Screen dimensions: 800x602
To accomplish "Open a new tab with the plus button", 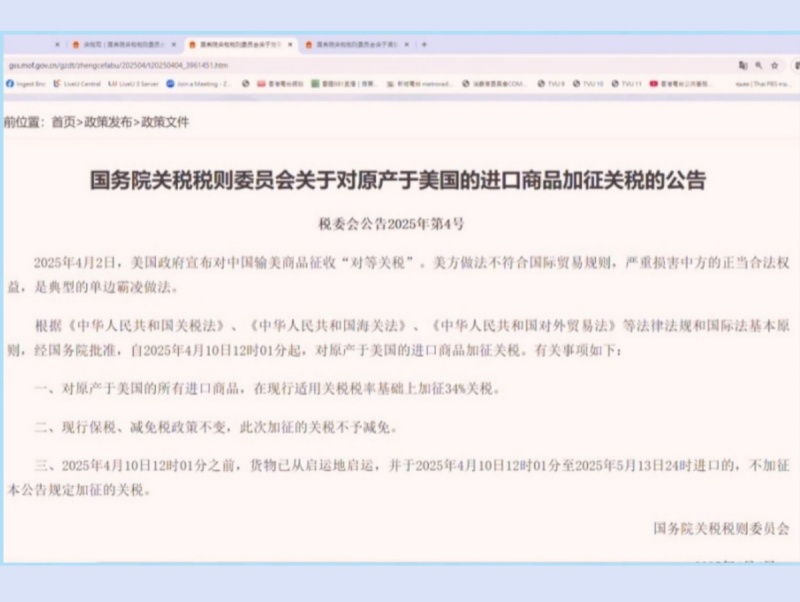I will 424,44.
